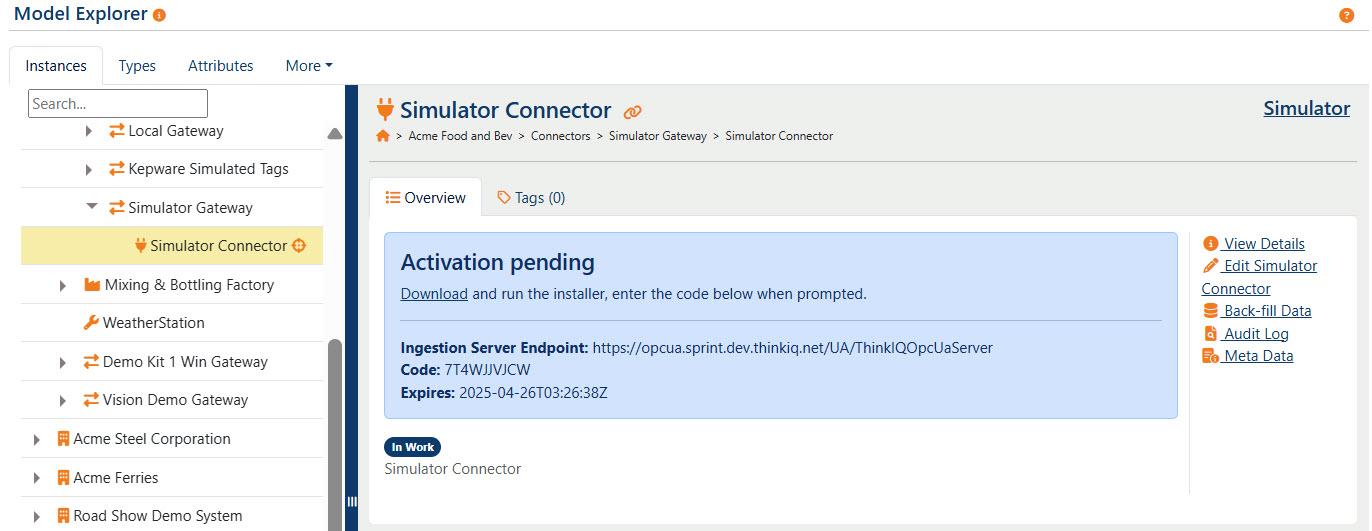The image size is (1372, 531).
Task: Click the home icon in the breadcrumb
Action: click(382, 135)
